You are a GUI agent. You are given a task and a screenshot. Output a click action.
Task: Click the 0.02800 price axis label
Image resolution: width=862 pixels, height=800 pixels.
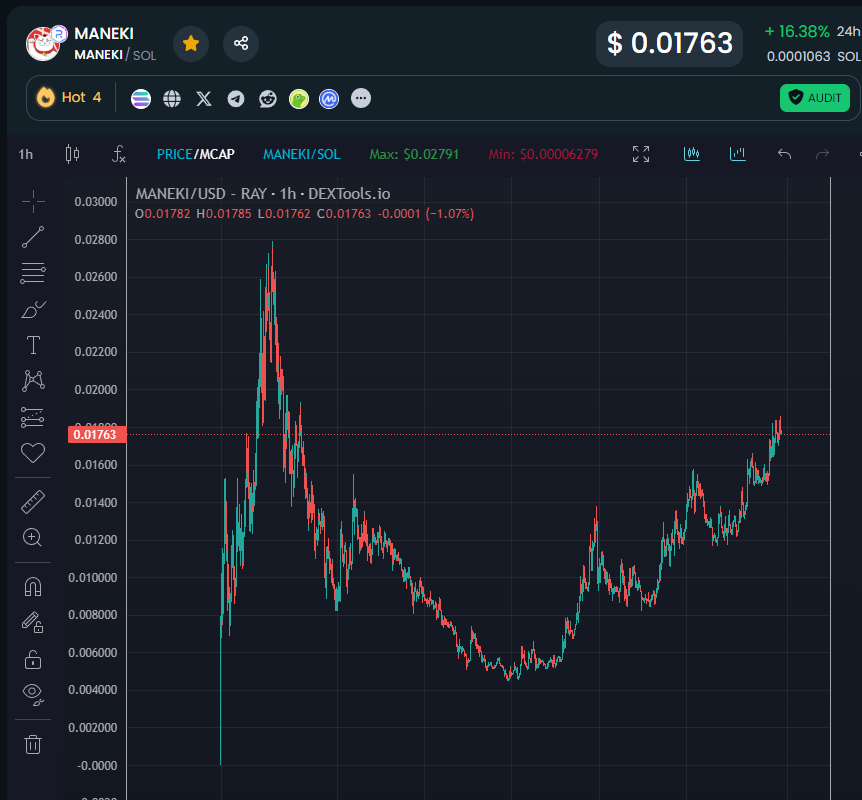click(x=96, y=240)
